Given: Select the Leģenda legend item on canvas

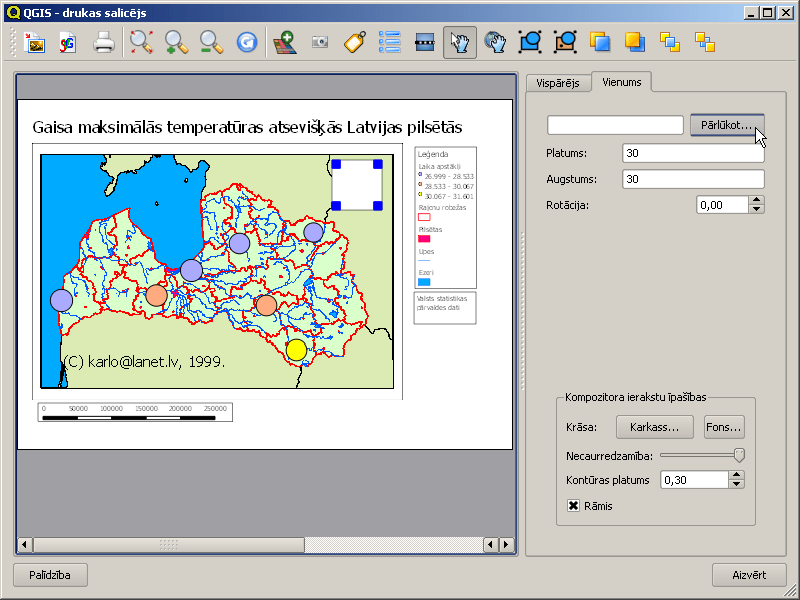Looking at the screenshot, I should coord(445,218).
